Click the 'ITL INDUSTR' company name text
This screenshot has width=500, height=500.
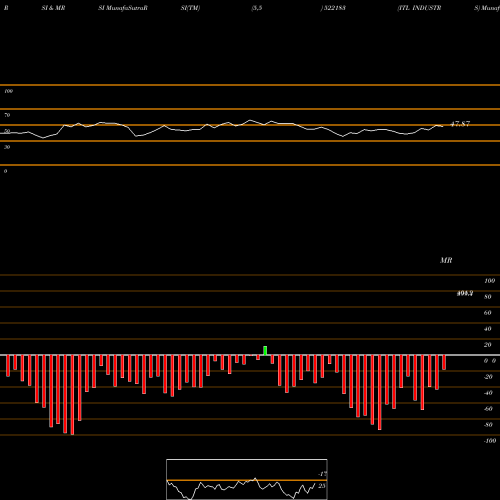click(420, 8)
